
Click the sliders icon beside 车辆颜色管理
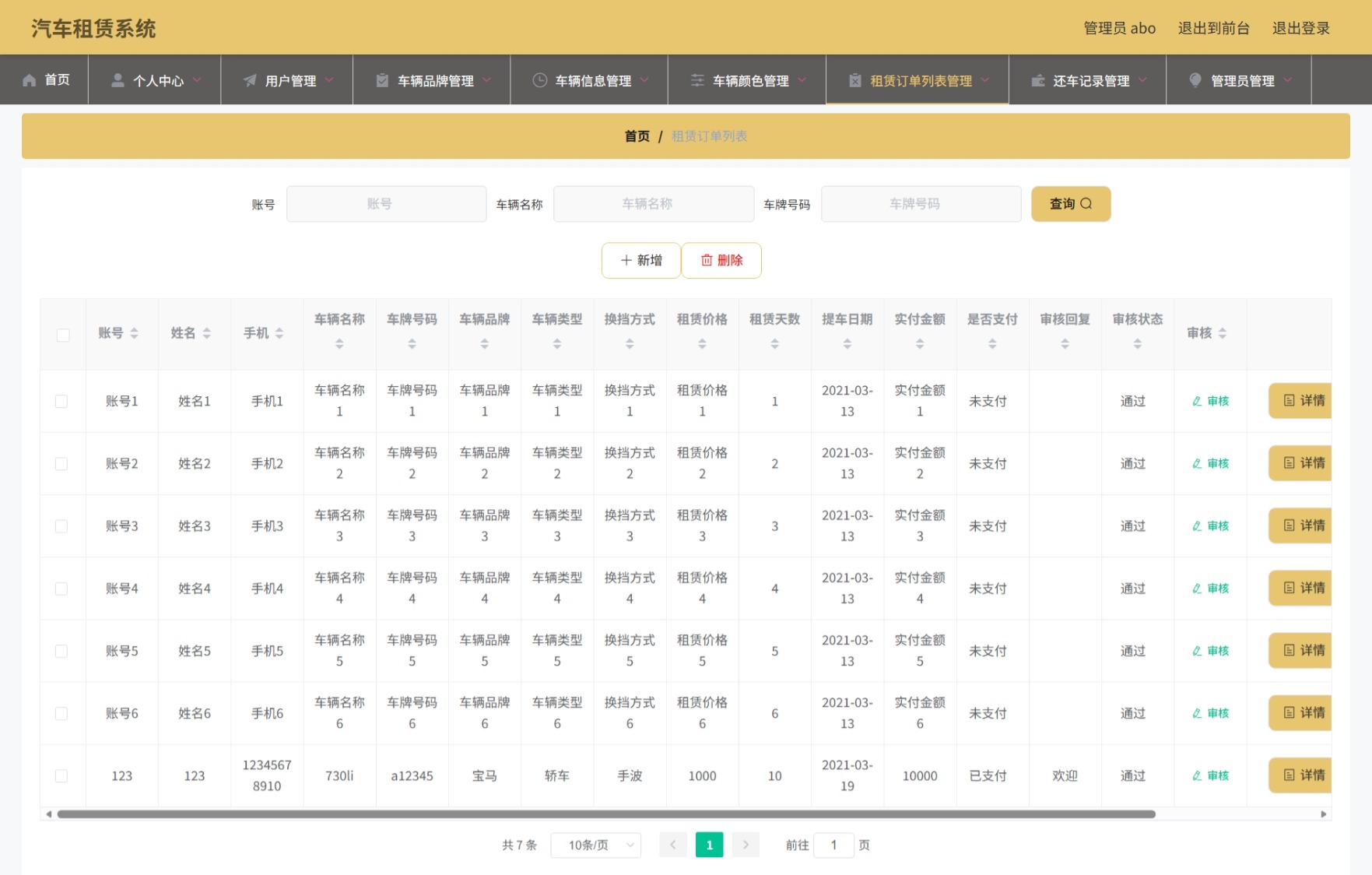pyautogui.click(x=697, y=80)
